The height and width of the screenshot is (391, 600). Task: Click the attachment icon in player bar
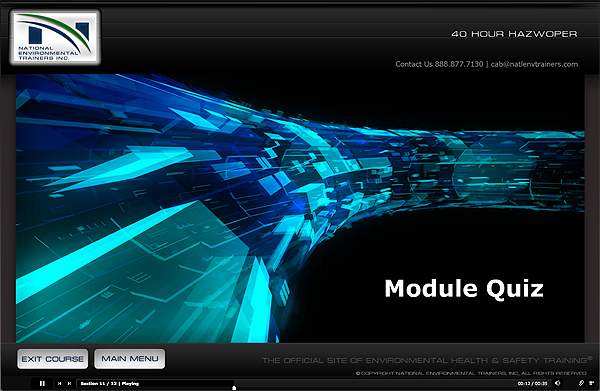tap(581, 383)
